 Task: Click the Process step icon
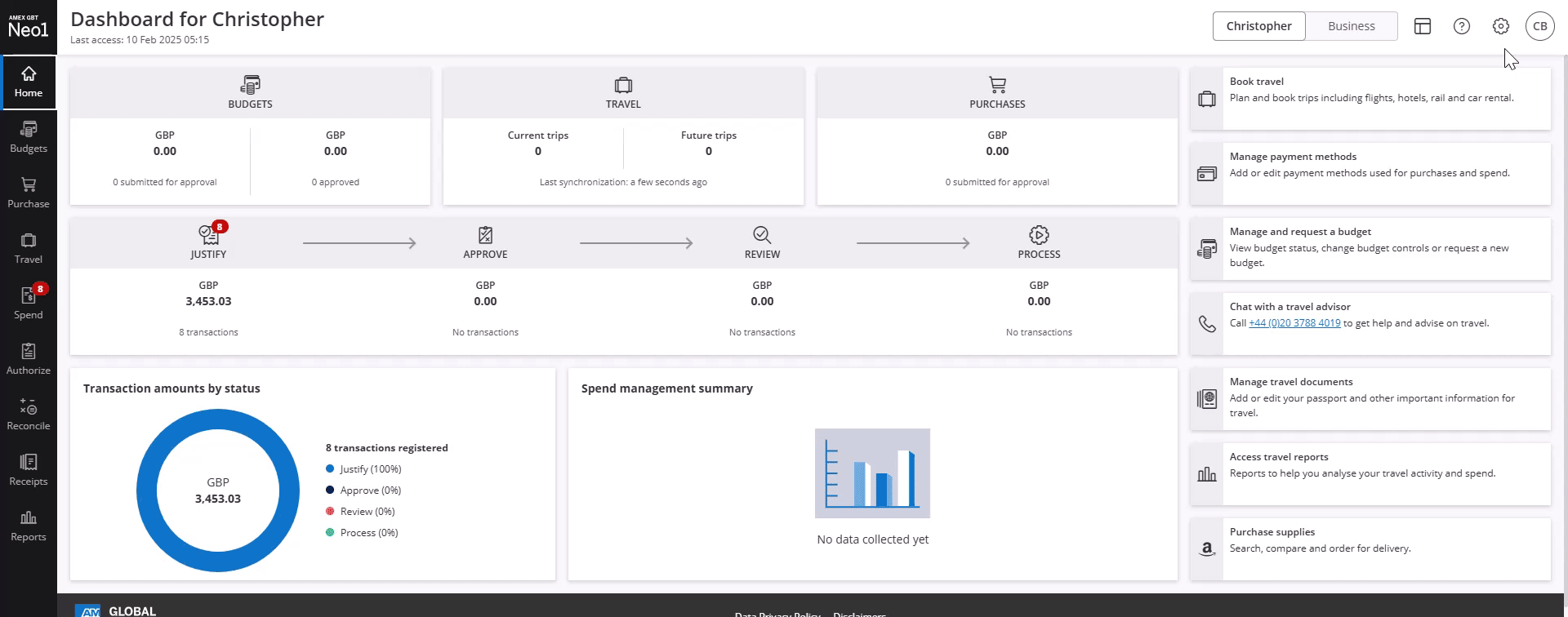click(x=1039, y=235)
